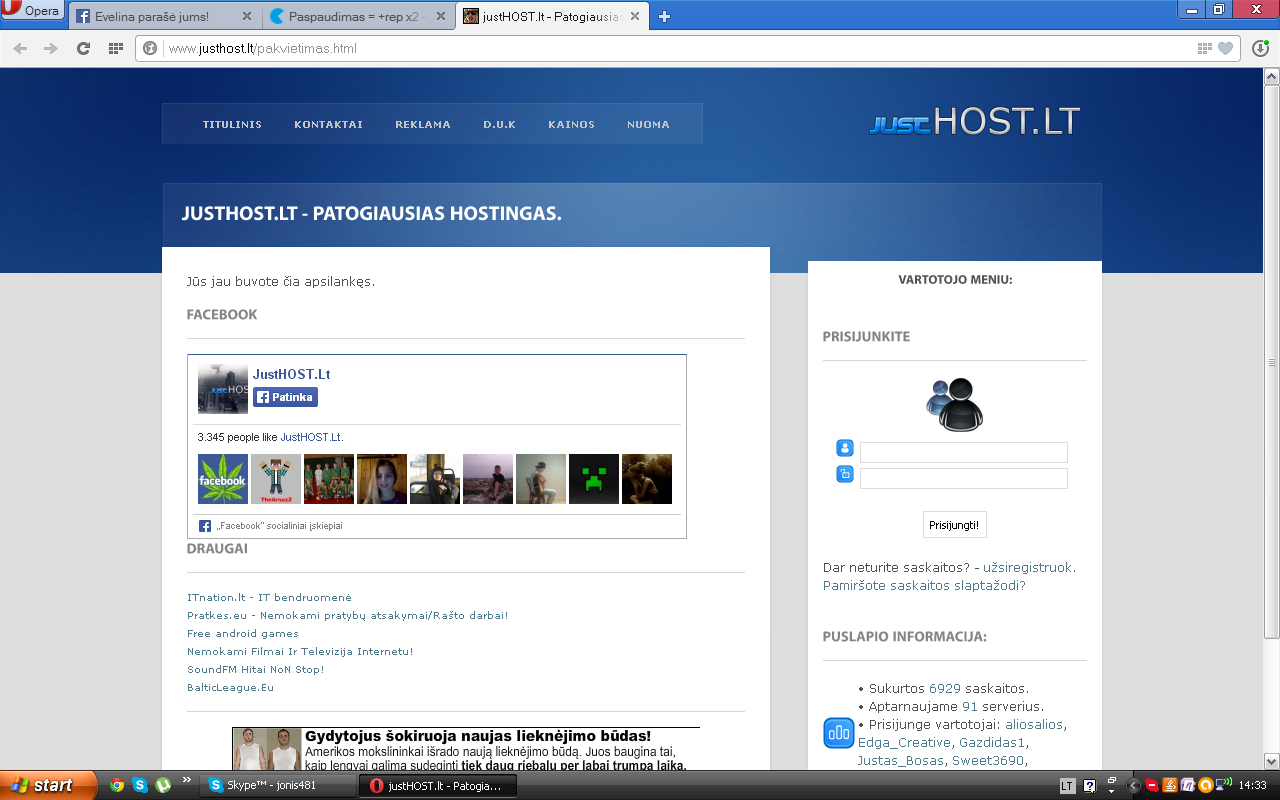Go back with the back arrow
The image size is (1280, 800).
tap(20, 48)
